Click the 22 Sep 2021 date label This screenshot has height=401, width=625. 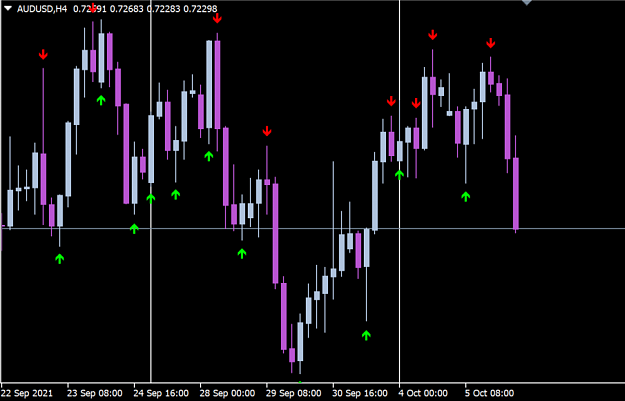tap(27, 393)
